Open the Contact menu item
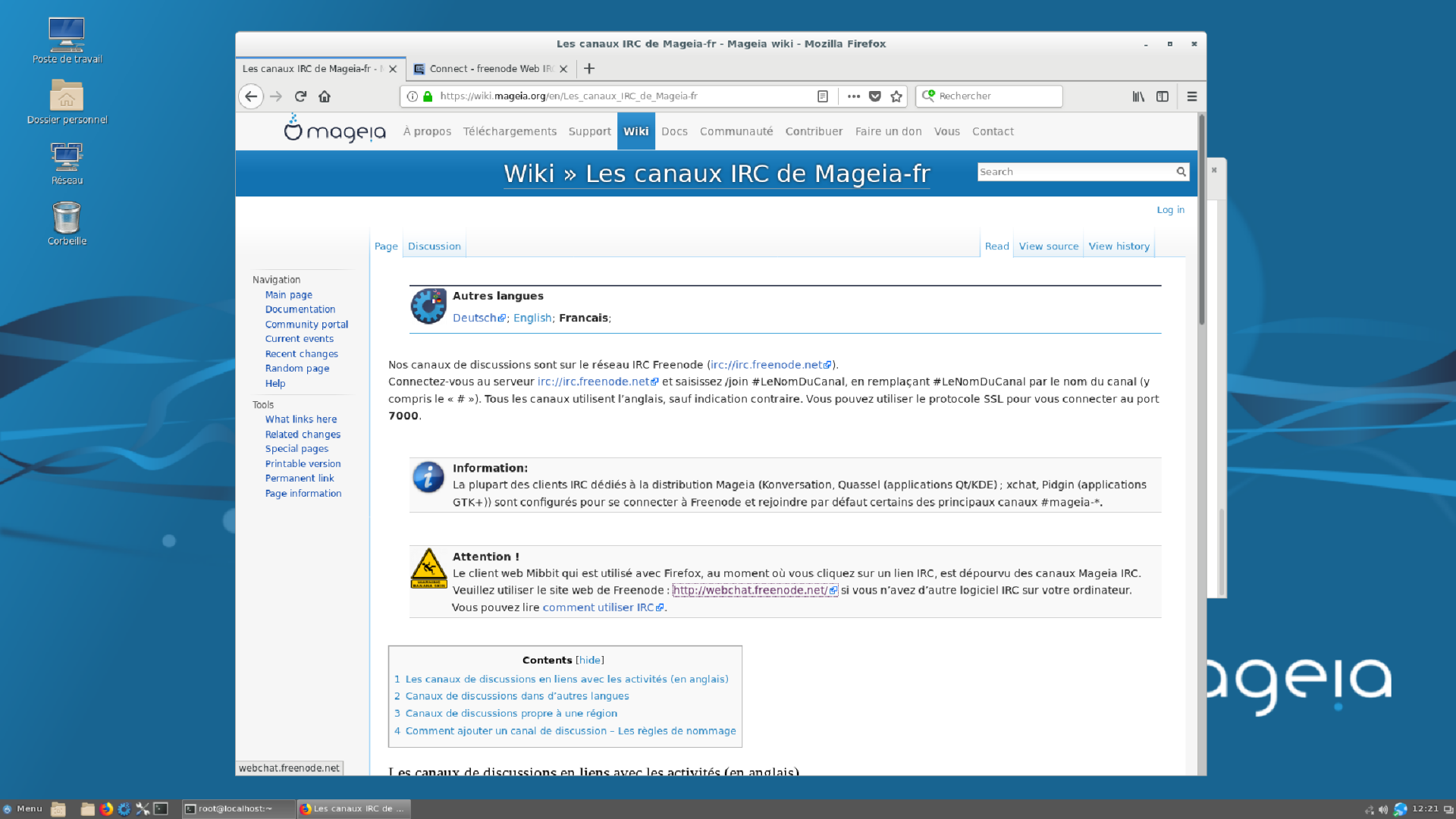The image size is (1456, 819). coord(993,131)
